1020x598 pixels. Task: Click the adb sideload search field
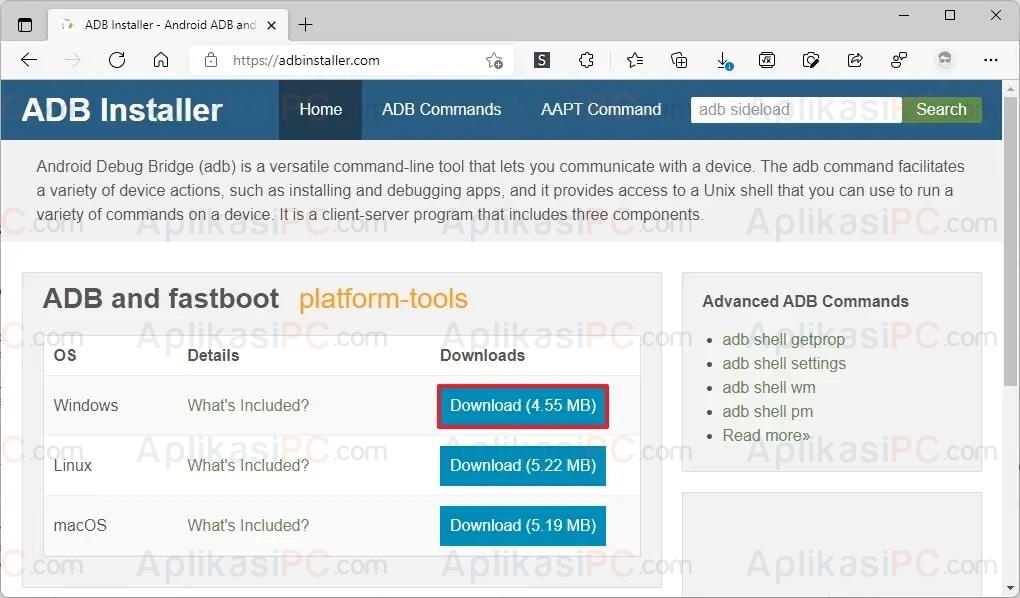796,110
